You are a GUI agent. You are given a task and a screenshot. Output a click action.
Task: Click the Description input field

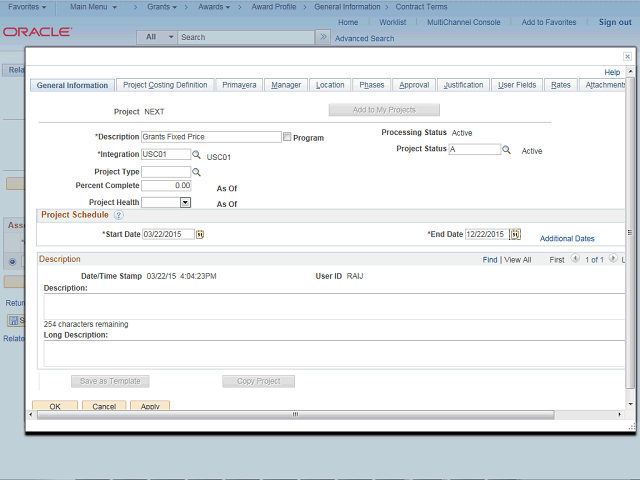[x=211, y=137]
